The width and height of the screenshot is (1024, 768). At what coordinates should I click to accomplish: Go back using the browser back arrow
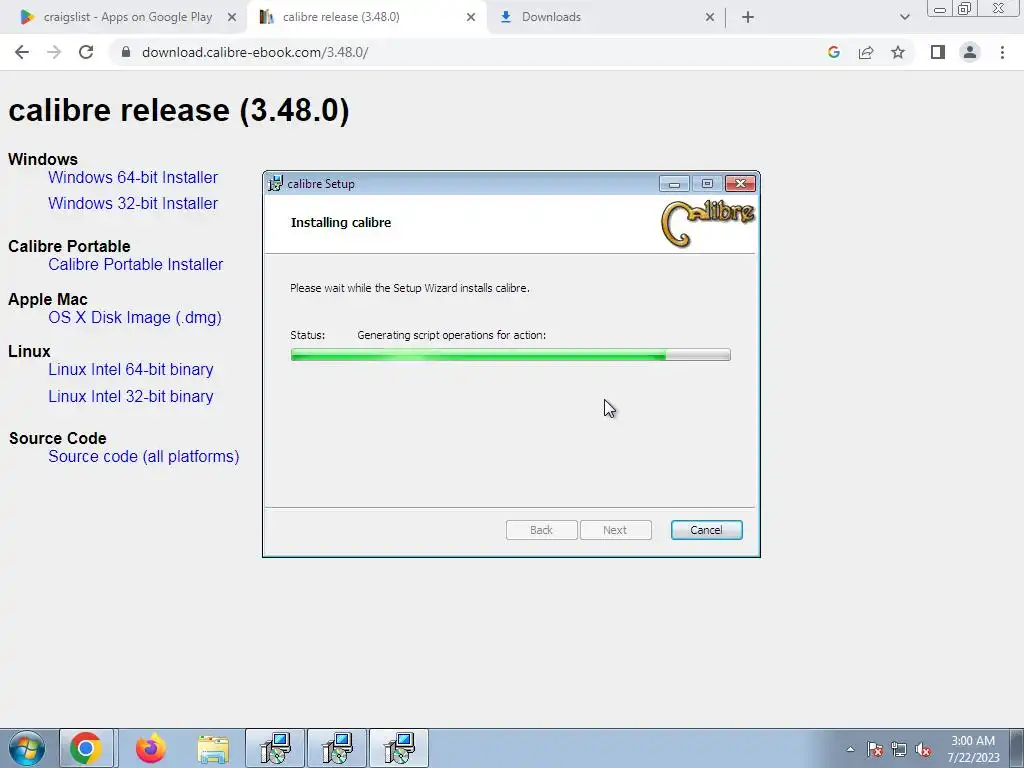(x=22, y=52)
